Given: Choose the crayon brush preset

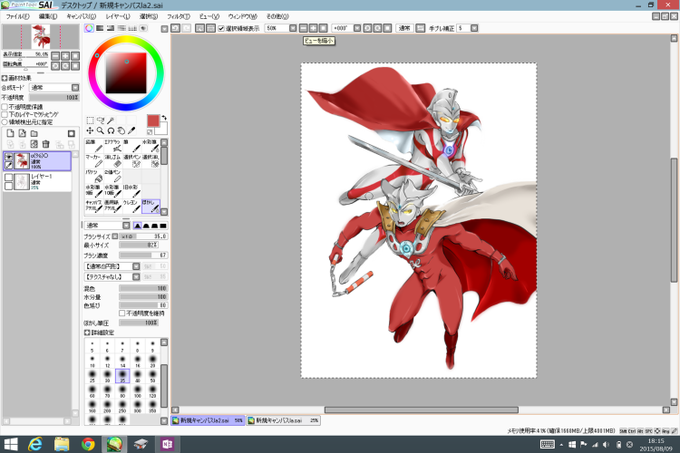Looking at the screenshot, I should tap(131, 206).
